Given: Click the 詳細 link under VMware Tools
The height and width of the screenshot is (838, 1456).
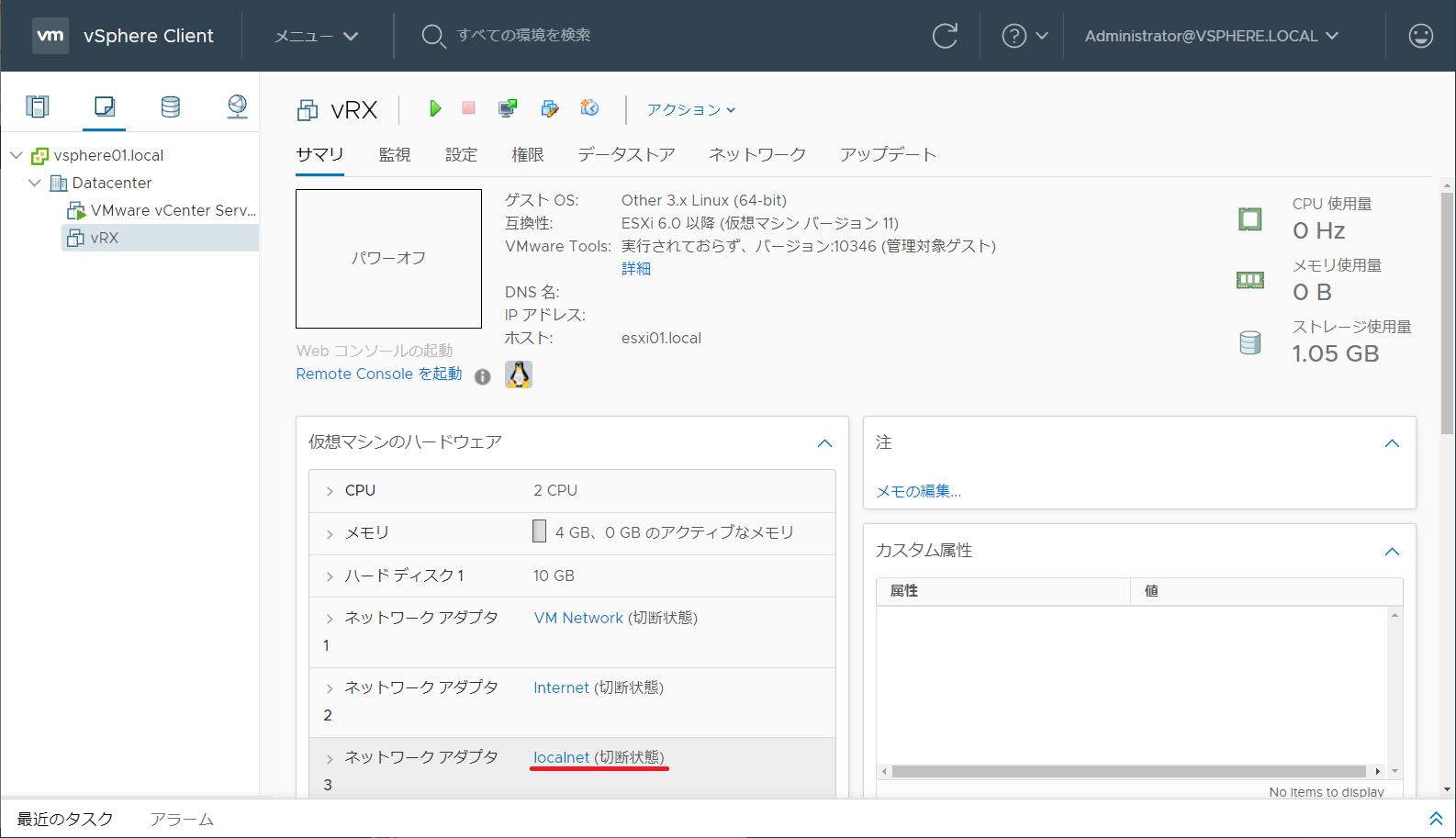Looking at the screenshot, I should tap(636, 269).
